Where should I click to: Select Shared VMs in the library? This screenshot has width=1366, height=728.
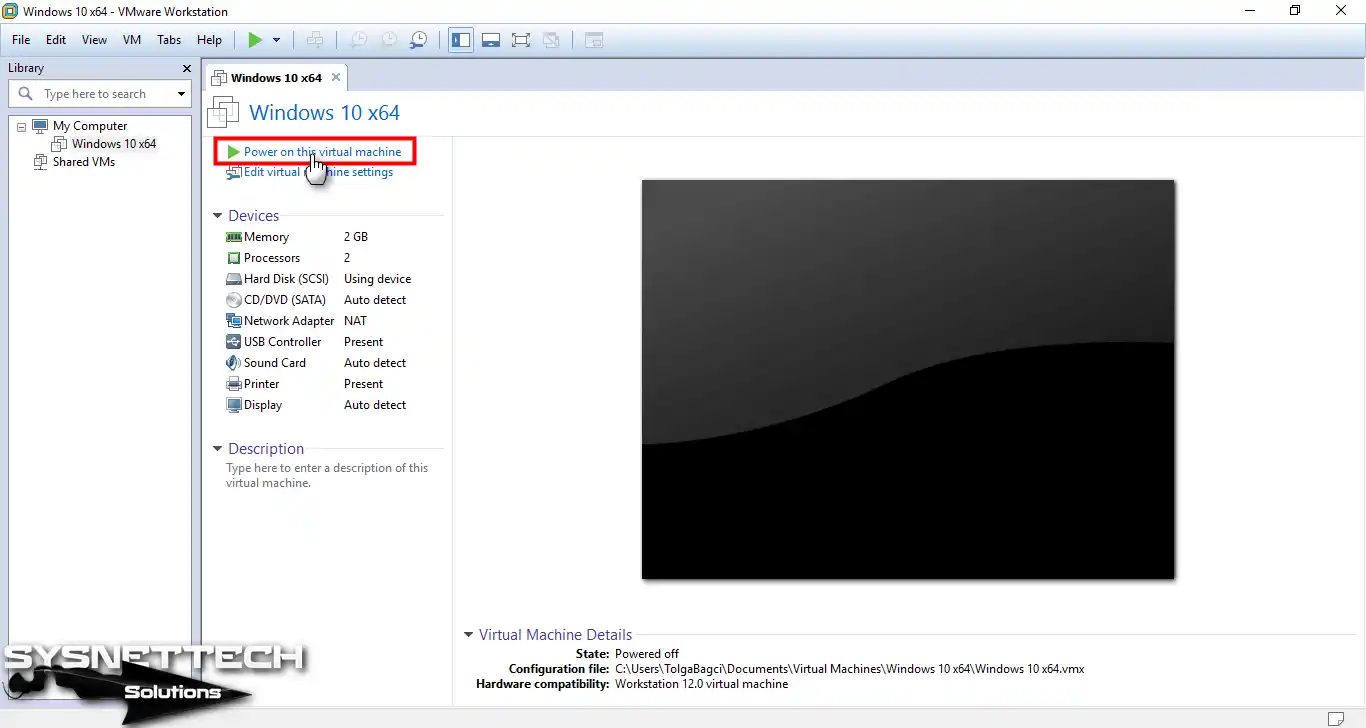click(x=85, y=161)
